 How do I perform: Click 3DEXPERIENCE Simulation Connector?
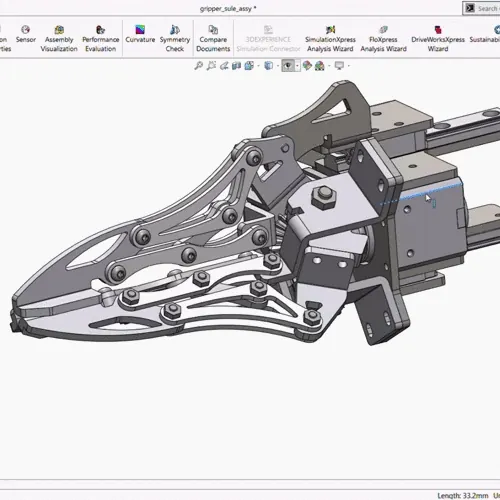click(268, 39)
